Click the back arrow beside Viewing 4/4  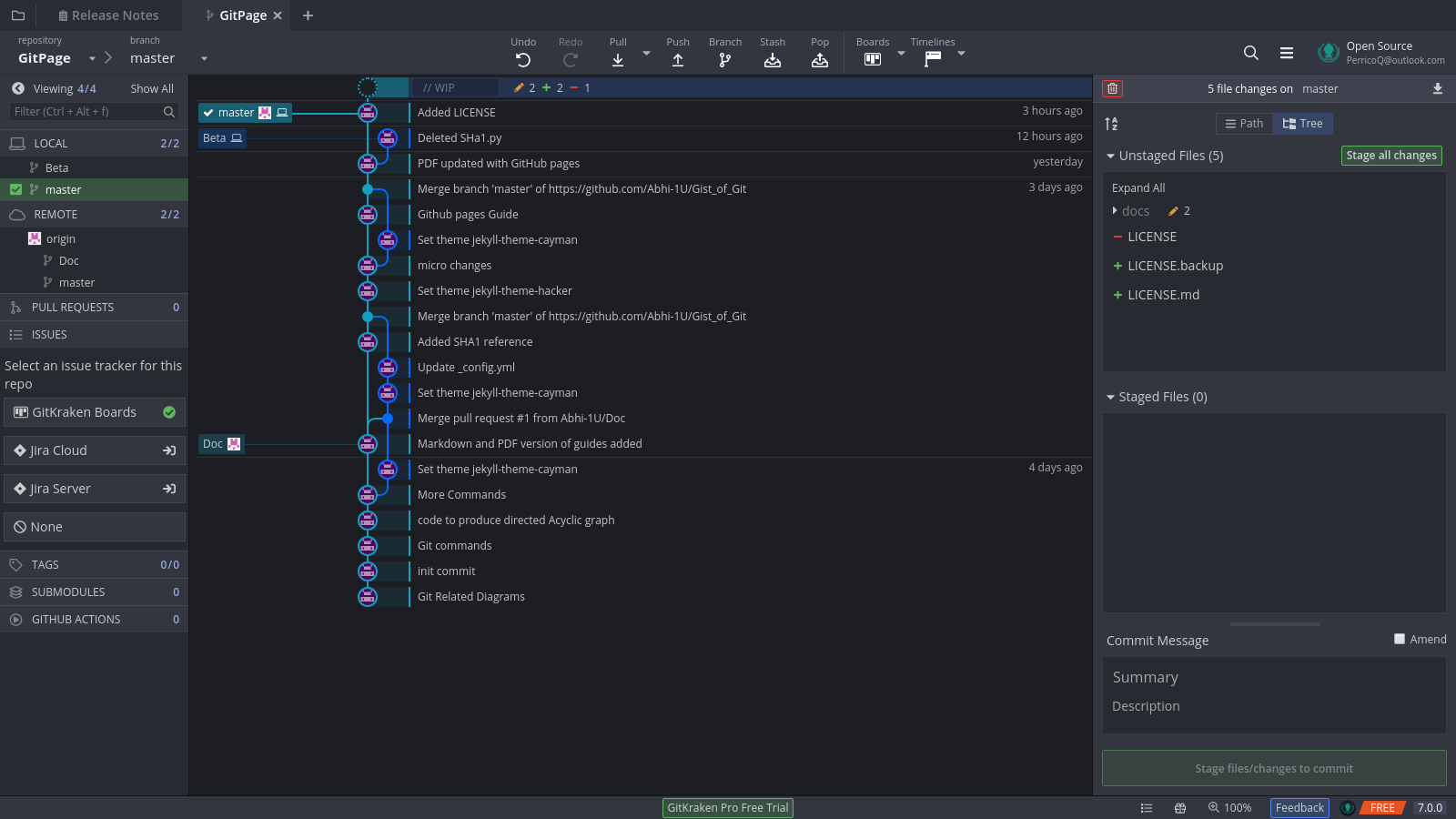click(x=18, y=88)
